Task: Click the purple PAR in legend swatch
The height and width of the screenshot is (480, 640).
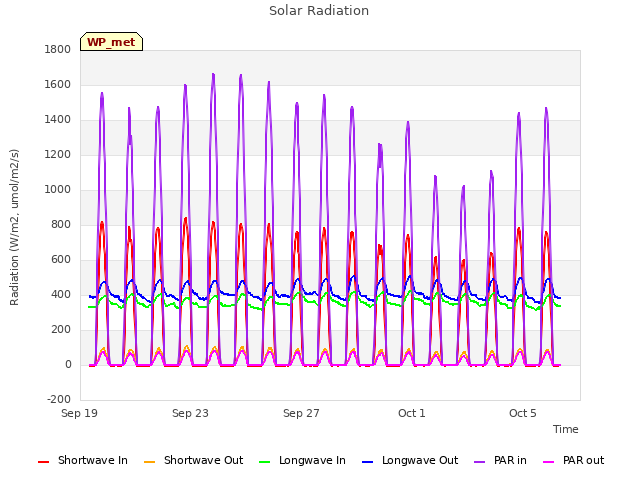Action: click(x=480, y=462)
